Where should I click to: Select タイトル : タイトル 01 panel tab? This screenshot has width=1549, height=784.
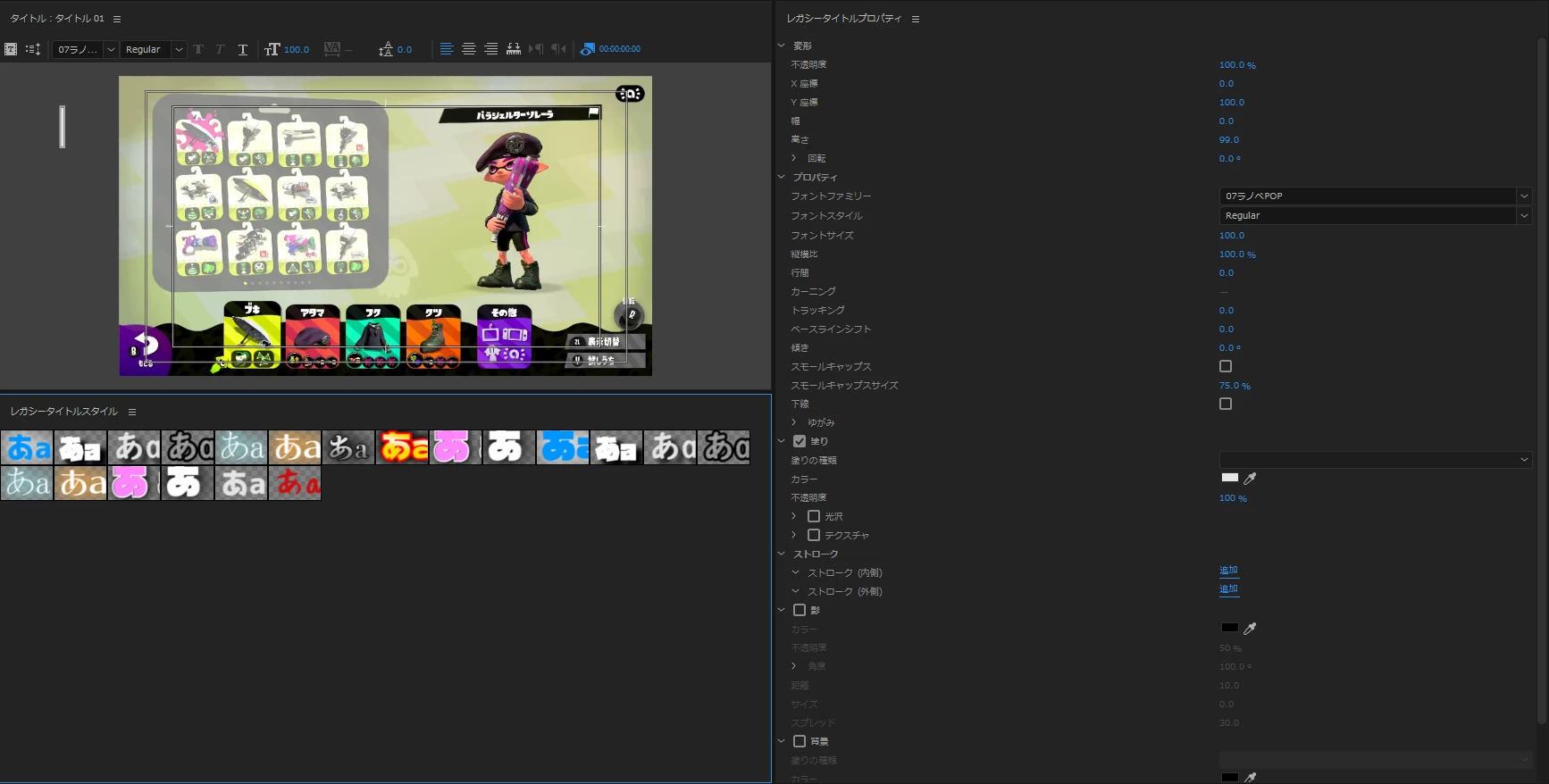(57, 19)
